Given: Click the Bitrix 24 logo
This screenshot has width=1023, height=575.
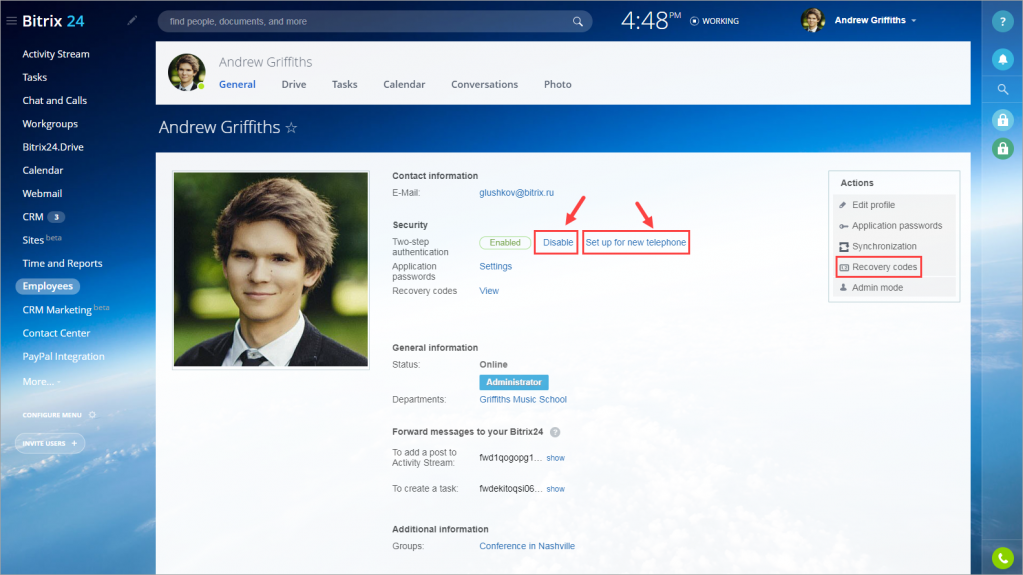Looking at the screenshot, I should coord(53,21).
